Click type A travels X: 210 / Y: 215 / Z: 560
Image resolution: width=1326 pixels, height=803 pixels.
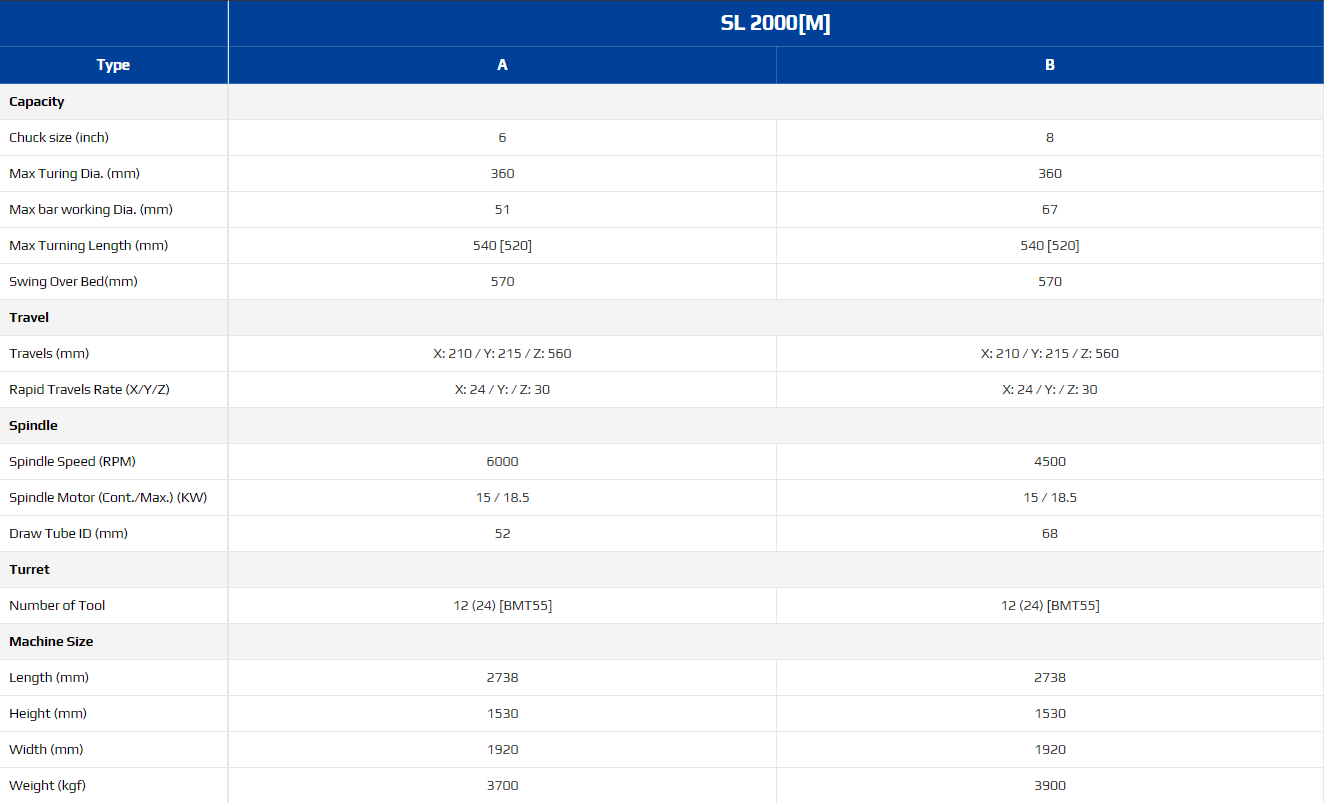[502, 354]
